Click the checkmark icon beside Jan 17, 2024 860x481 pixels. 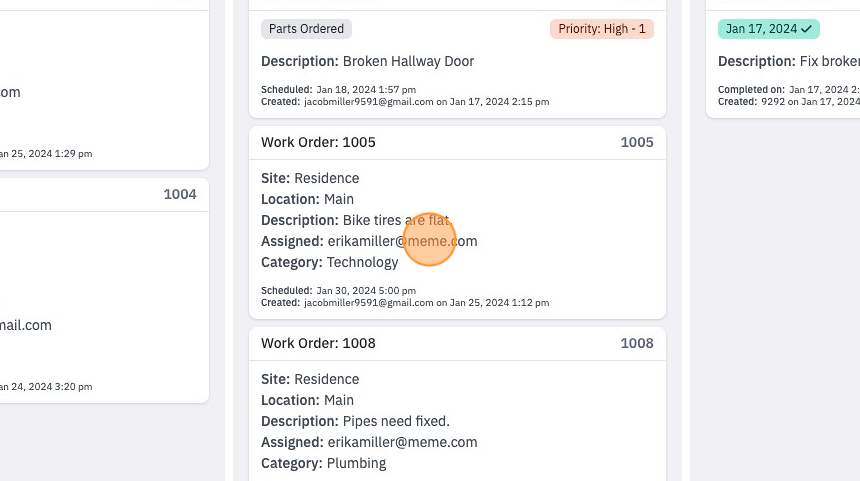pyautogui.click(x=806, y=30)
